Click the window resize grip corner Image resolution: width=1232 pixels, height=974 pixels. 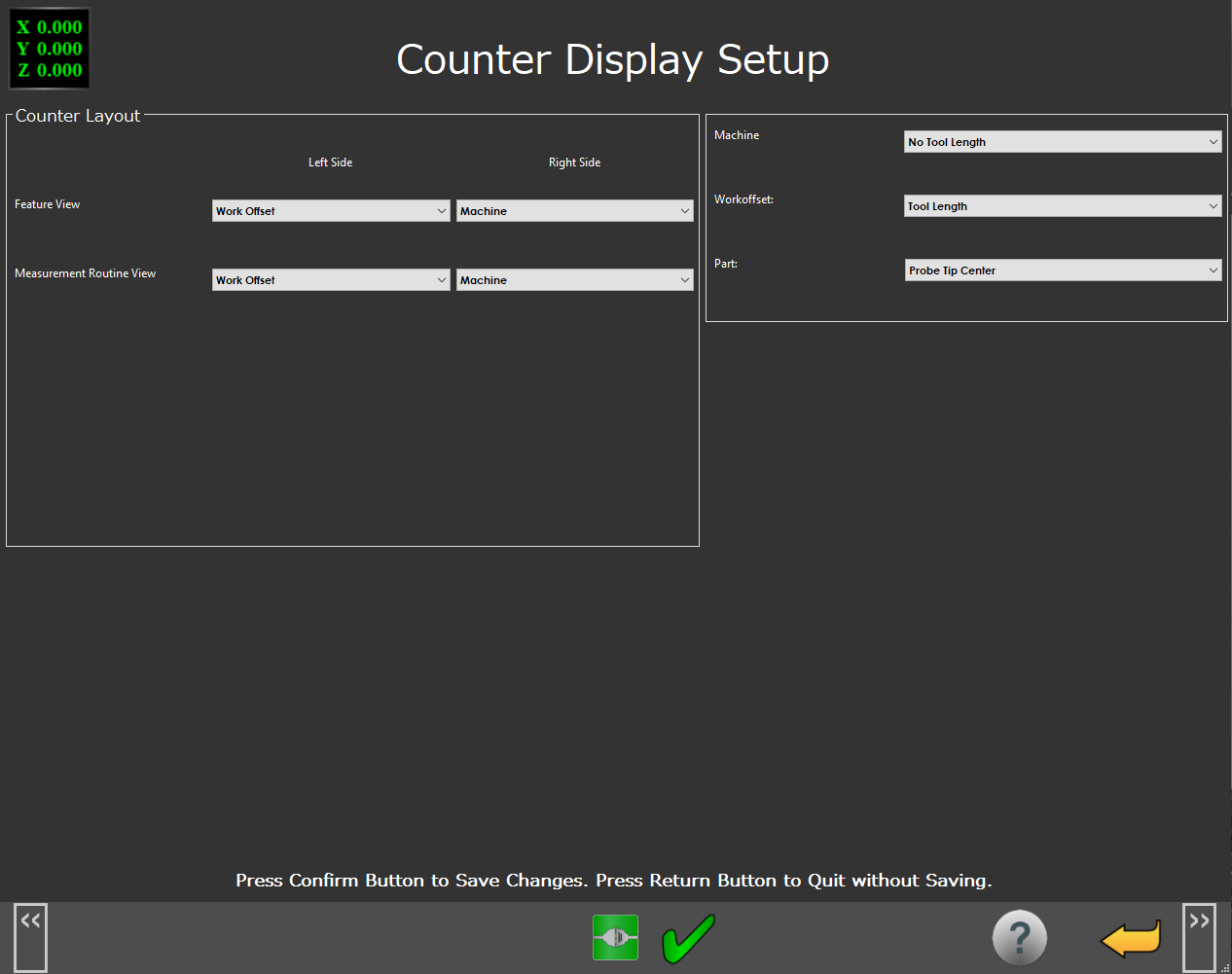[1225, 967]
